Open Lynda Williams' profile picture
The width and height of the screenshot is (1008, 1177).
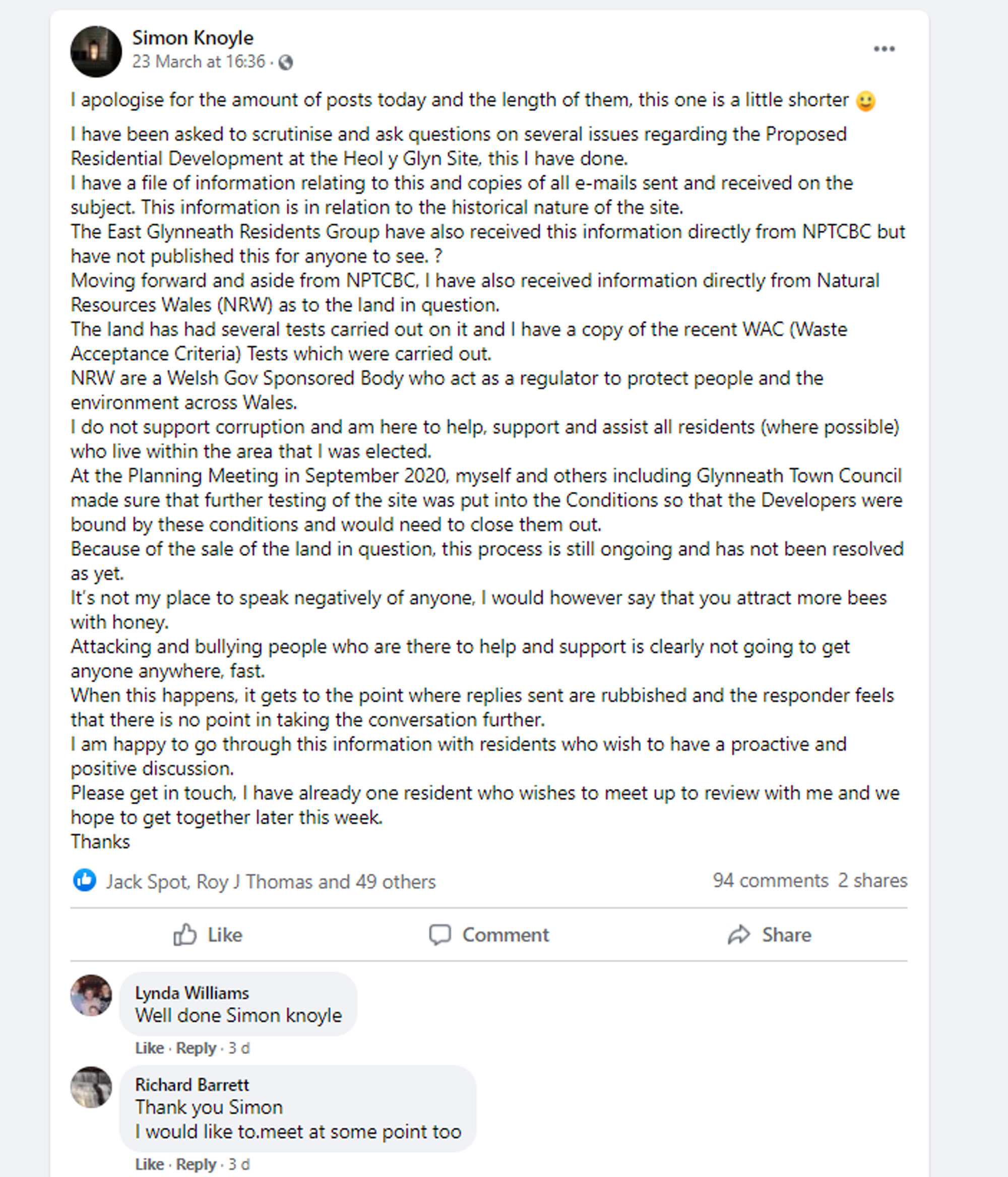click(91, 995)
